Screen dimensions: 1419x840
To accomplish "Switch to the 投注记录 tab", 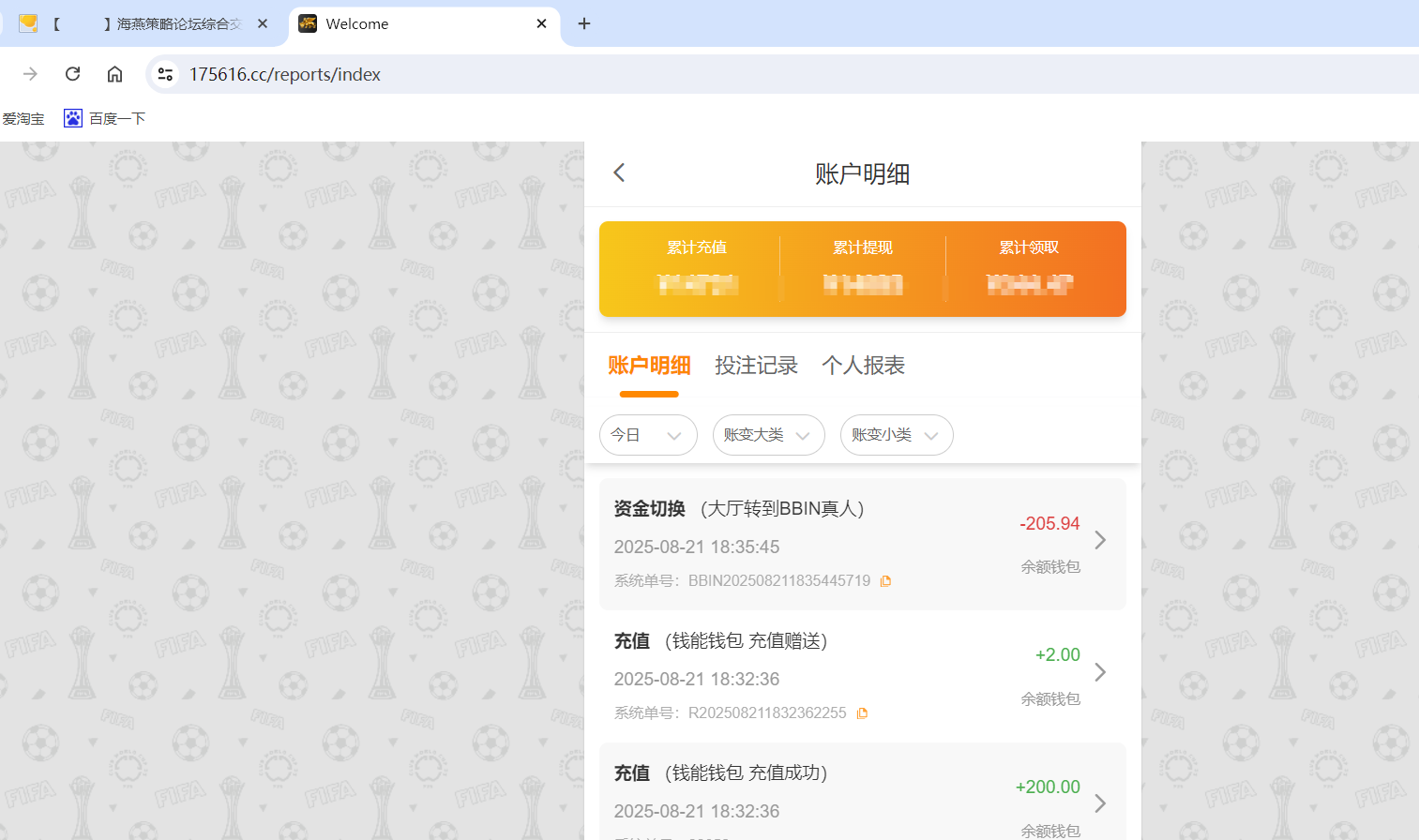I will 756,366.
